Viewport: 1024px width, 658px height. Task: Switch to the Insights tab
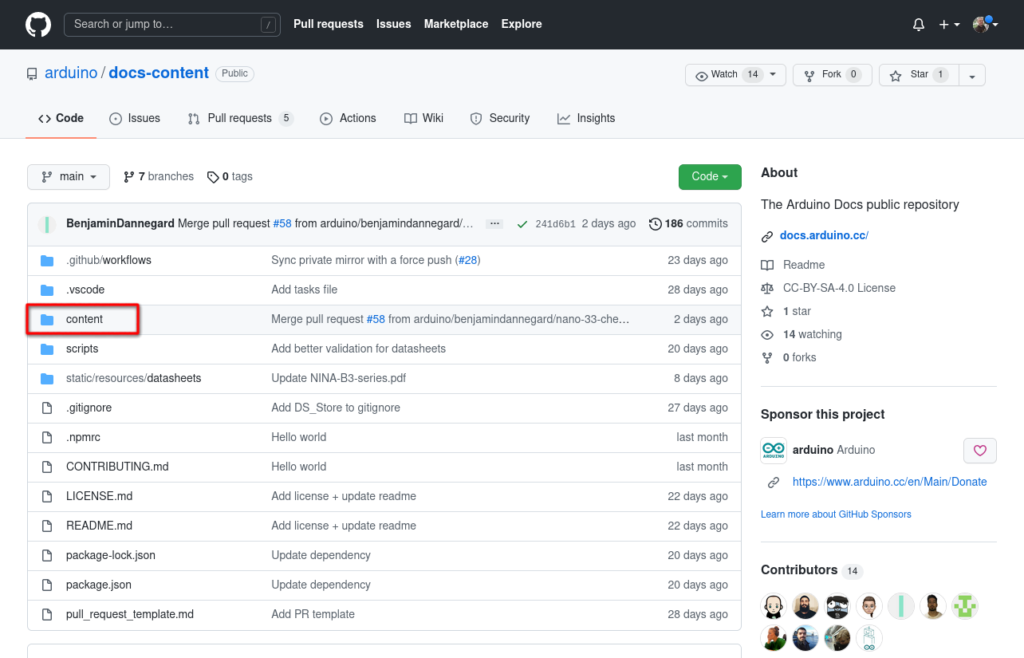pos(586,118)
